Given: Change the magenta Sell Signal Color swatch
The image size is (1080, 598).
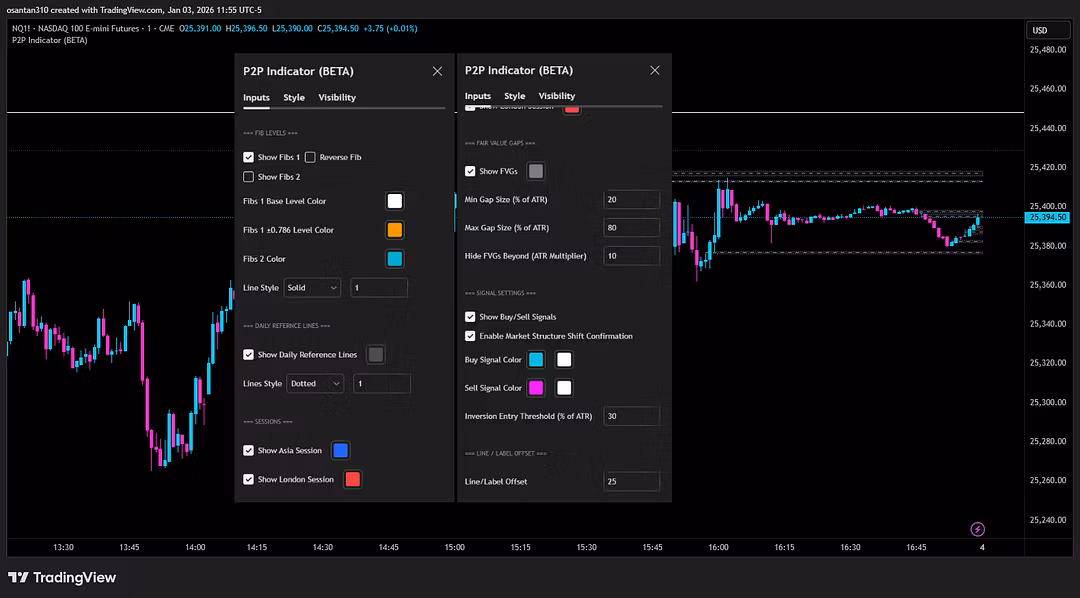Looking at the screenshot, I should coord(536,388).
